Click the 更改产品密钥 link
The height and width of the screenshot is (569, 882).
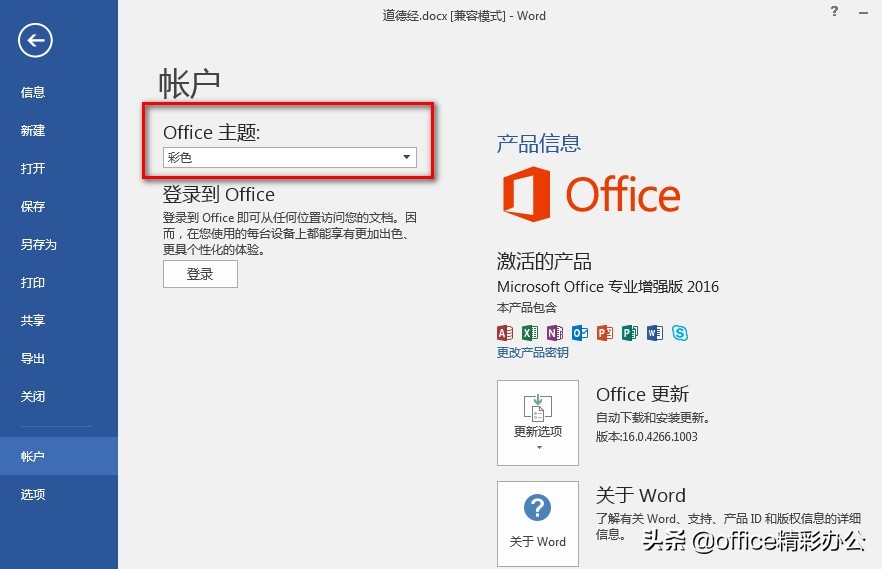point(533,353)
